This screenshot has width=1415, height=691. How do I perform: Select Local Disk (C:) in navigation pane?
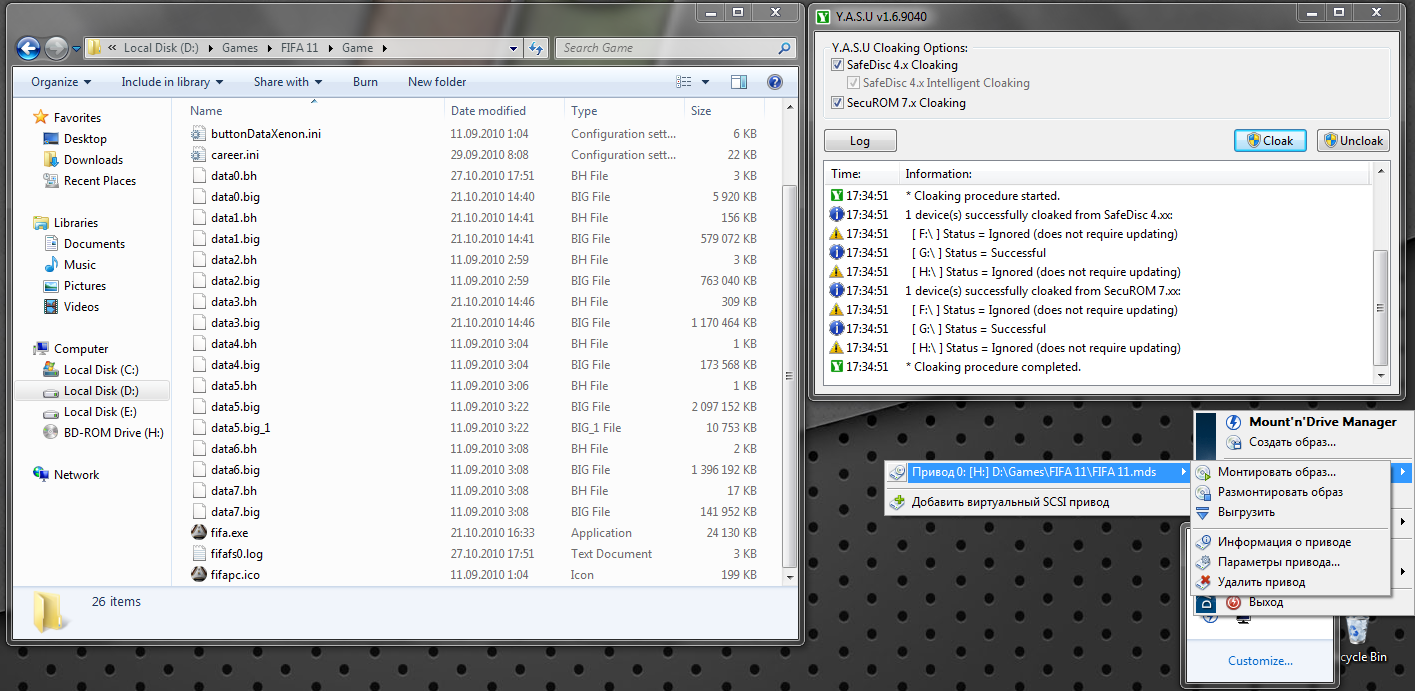[x=100, y=370]
